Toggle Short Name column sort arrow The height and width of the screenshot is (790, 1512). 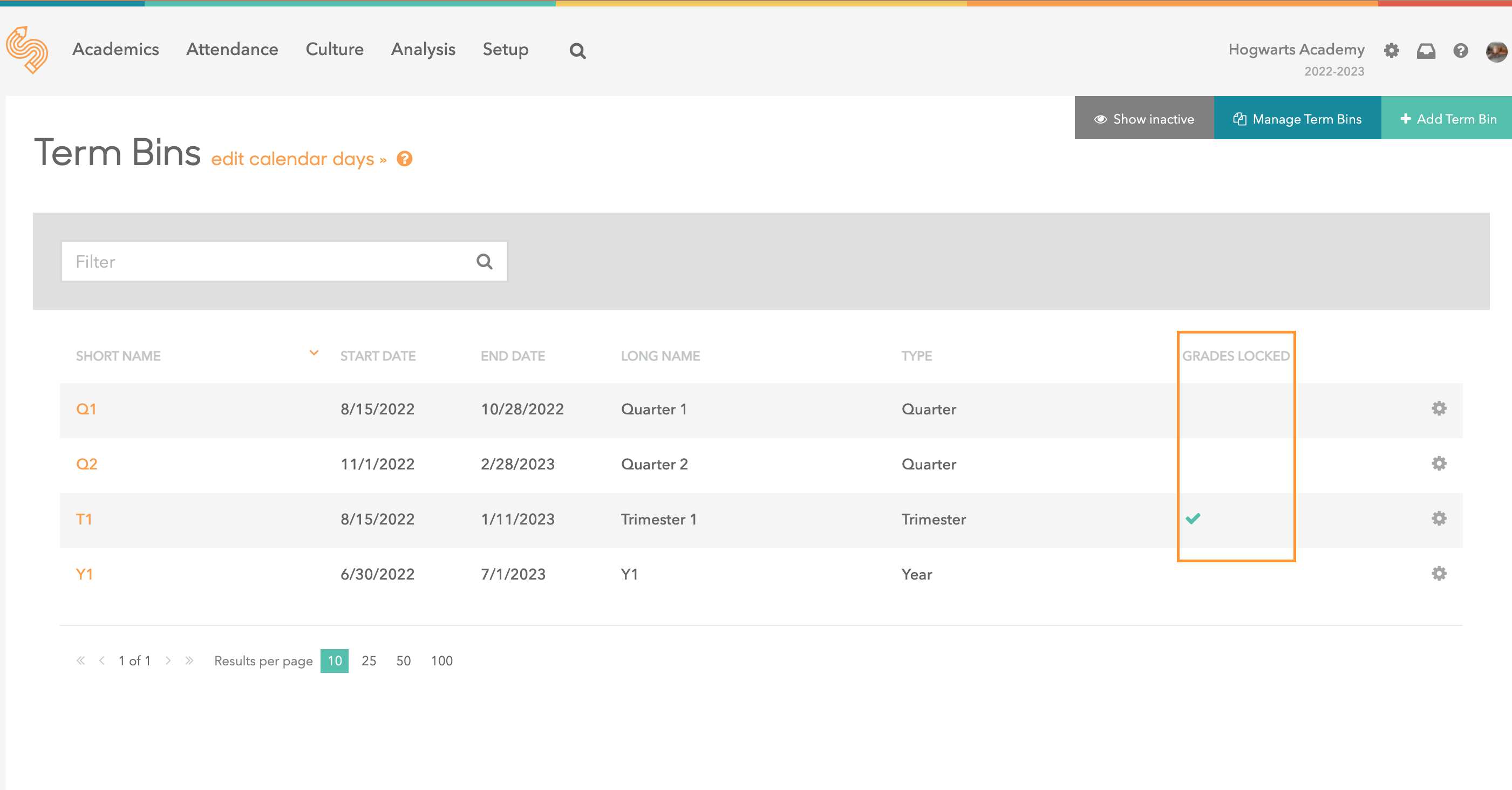pos(314,353)
